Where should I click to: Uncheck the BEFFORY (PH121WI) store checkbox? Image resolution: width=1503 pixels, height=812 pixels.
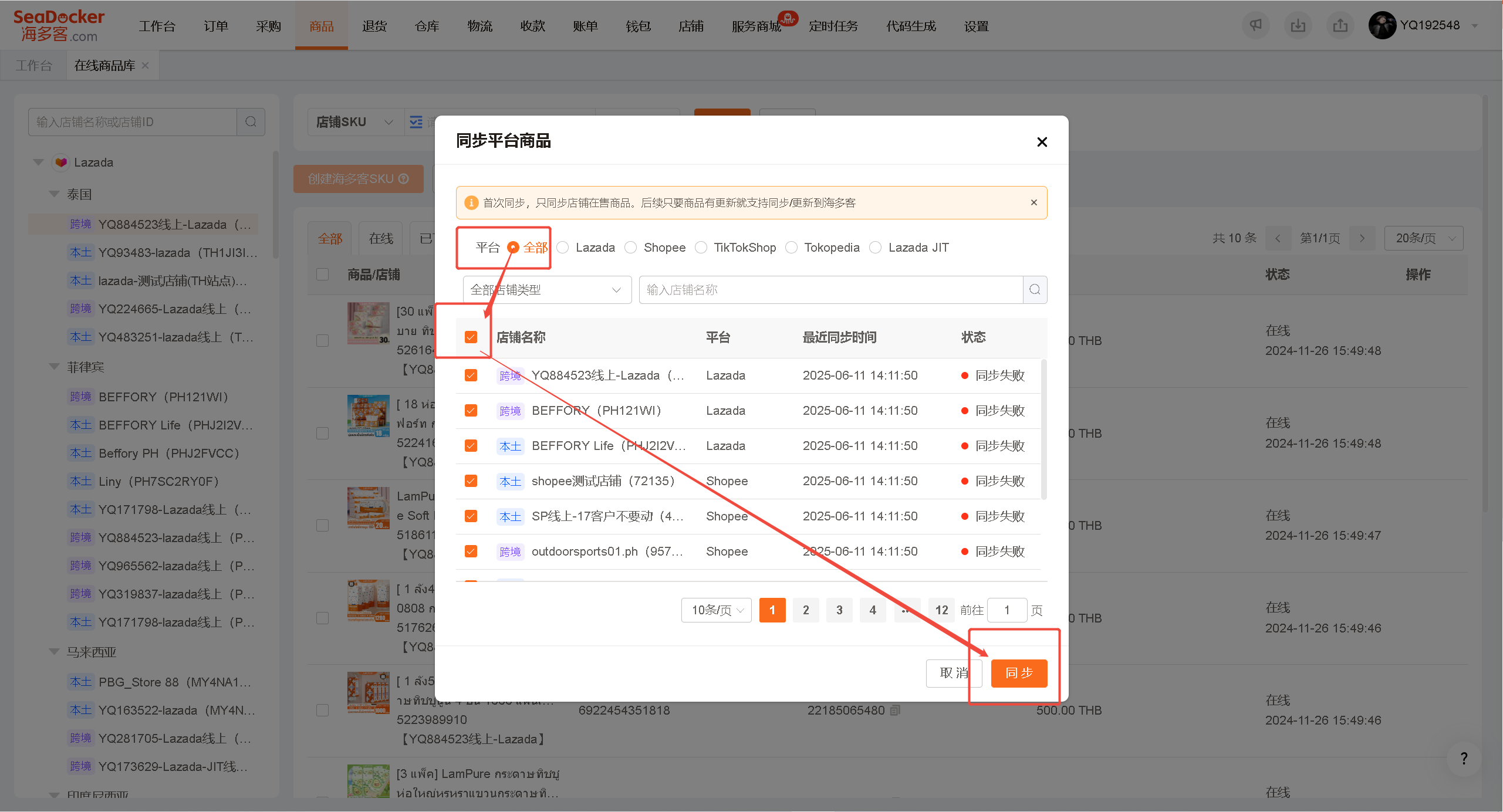(x=471, y=411)
